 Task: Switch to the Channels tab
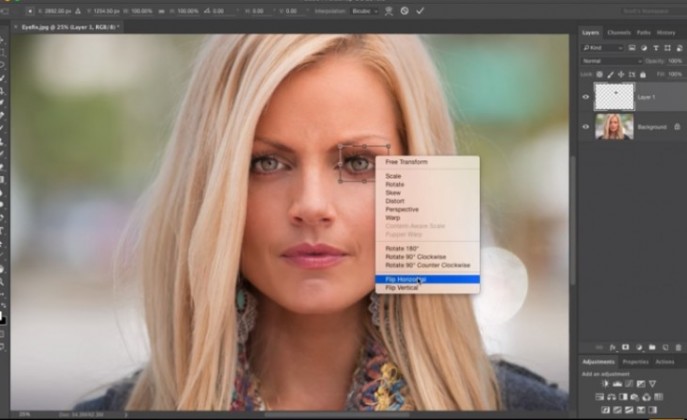pyautogui.click(x=619, y=33)
